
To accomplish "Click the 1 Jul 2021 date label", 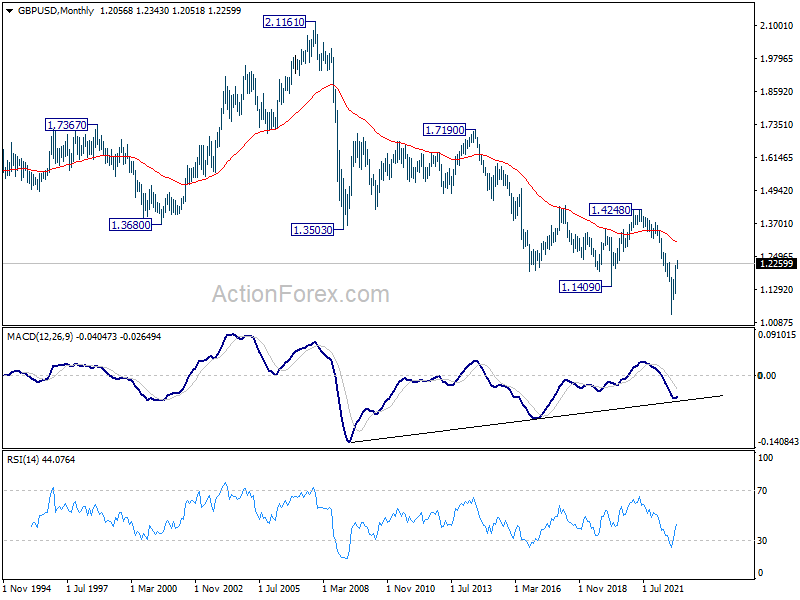I will coord(663,589).
